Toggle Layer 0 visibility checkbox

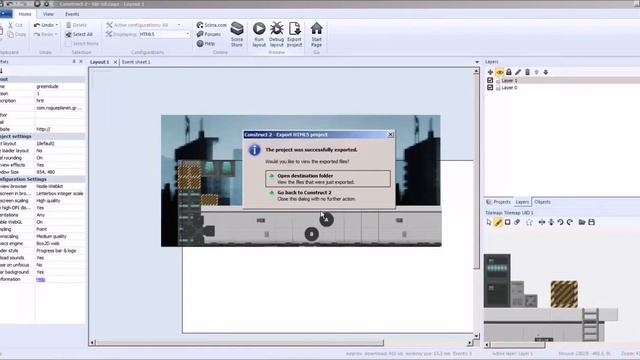[490, 87]
